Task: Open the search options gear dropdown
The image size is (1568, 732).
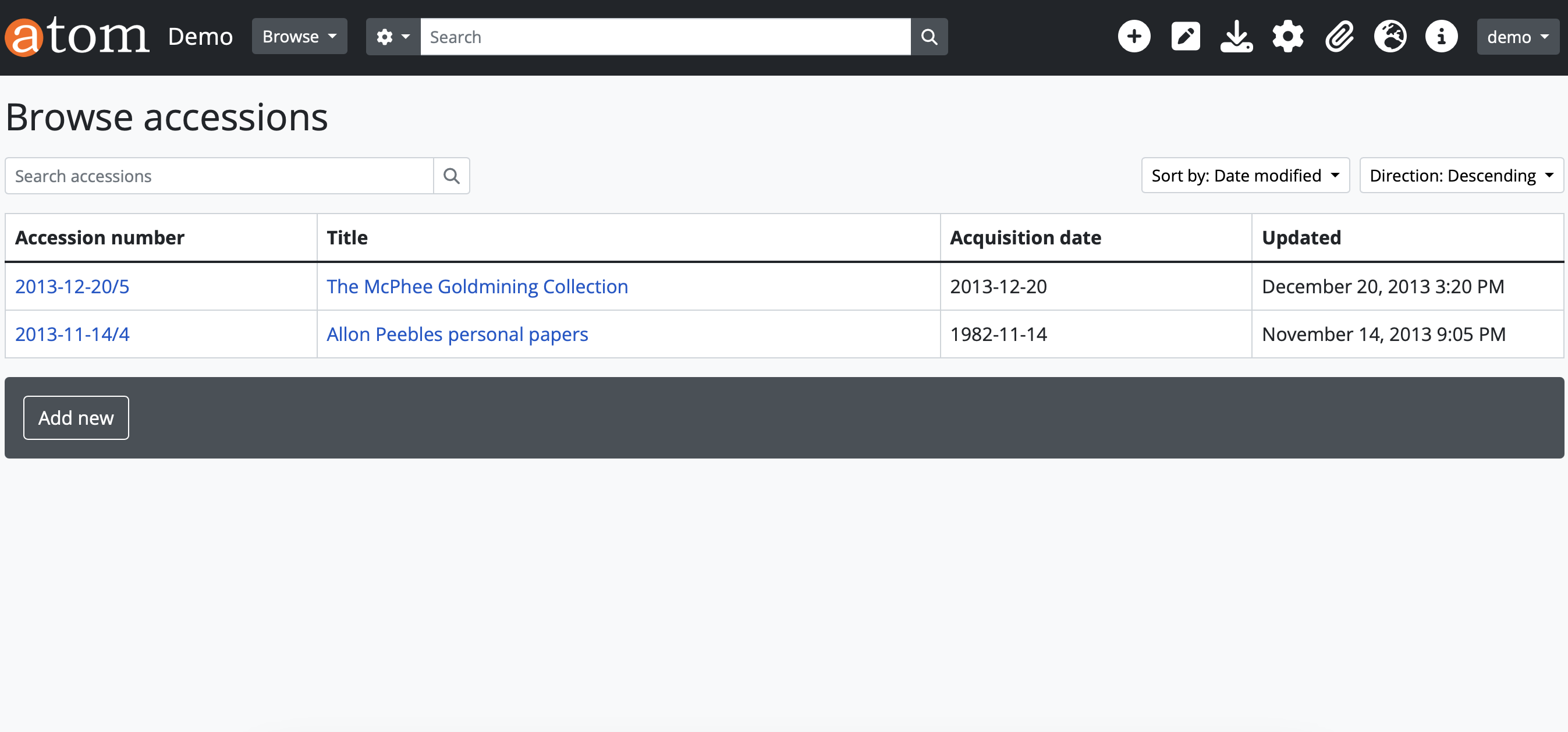Action: point(393,37)
